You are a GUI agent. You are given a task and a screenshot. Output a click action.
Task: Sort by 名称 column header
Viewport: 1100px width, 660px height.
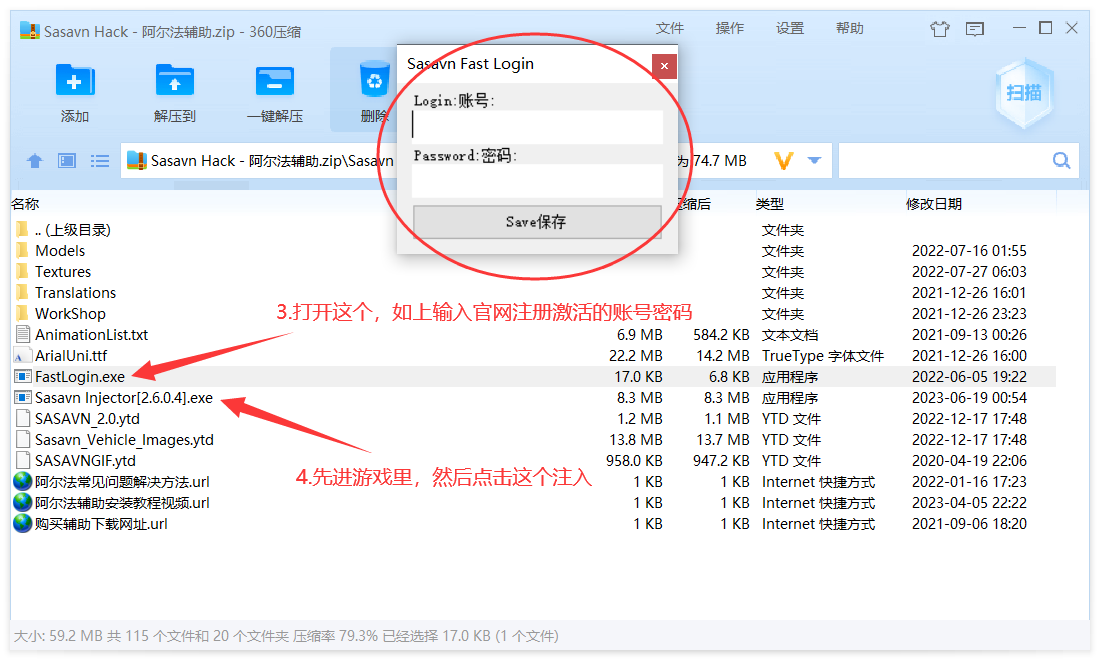25,204
